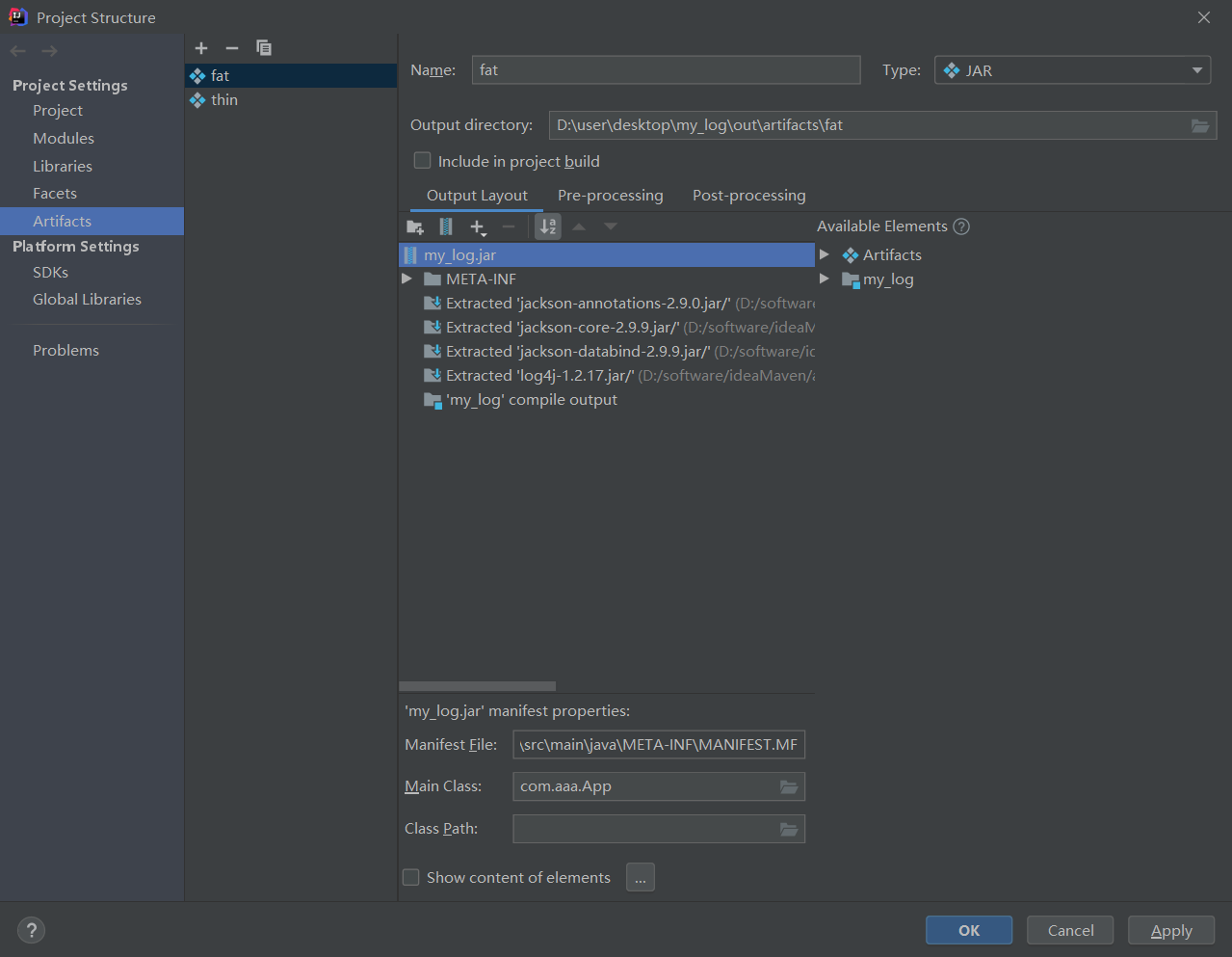
Task: Select the fat artifact icon
Action: click(x=197, y=76)
